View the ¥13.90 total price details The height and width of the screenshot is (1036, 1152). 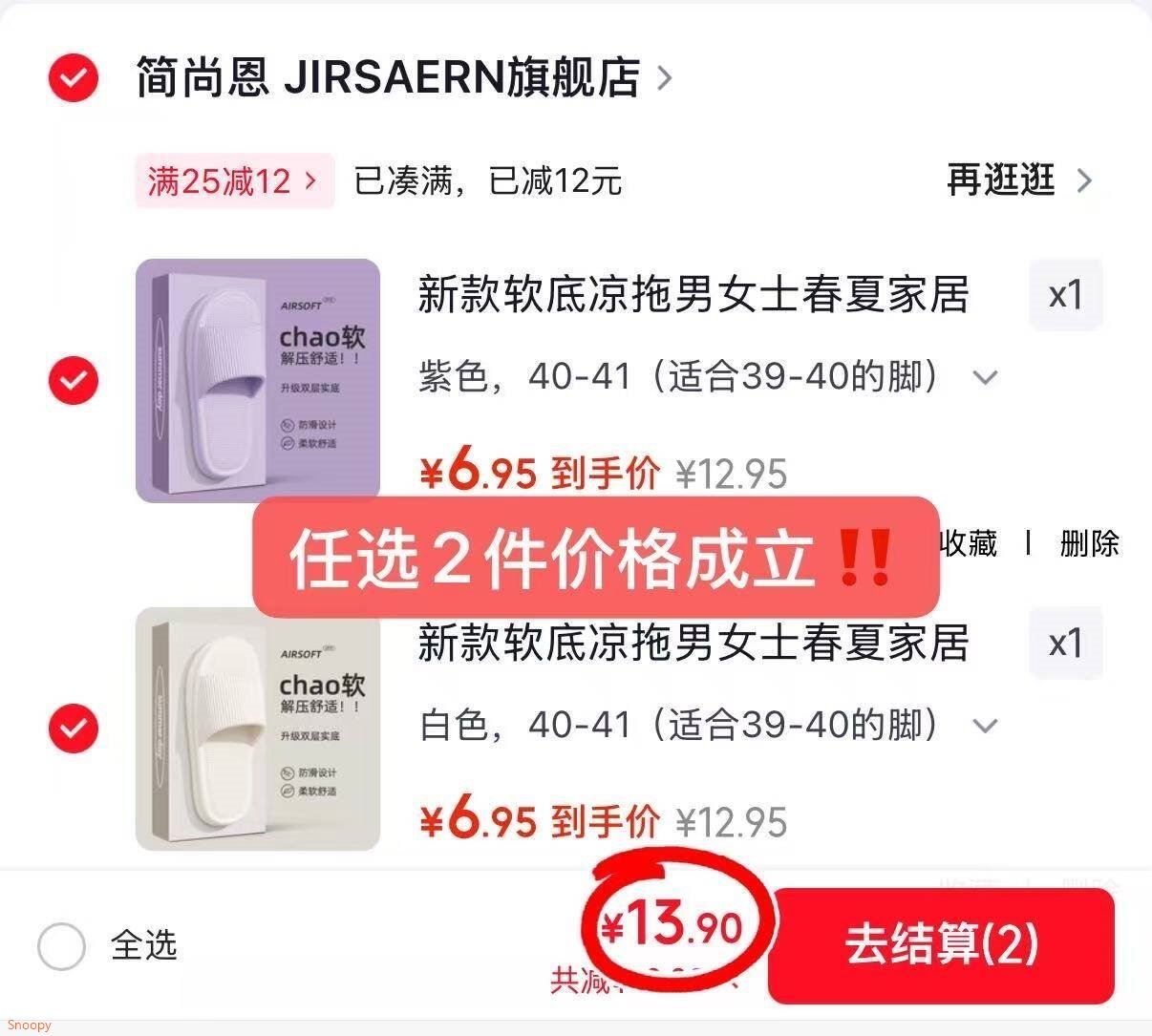pyautogui.click(x=672, y=925)
